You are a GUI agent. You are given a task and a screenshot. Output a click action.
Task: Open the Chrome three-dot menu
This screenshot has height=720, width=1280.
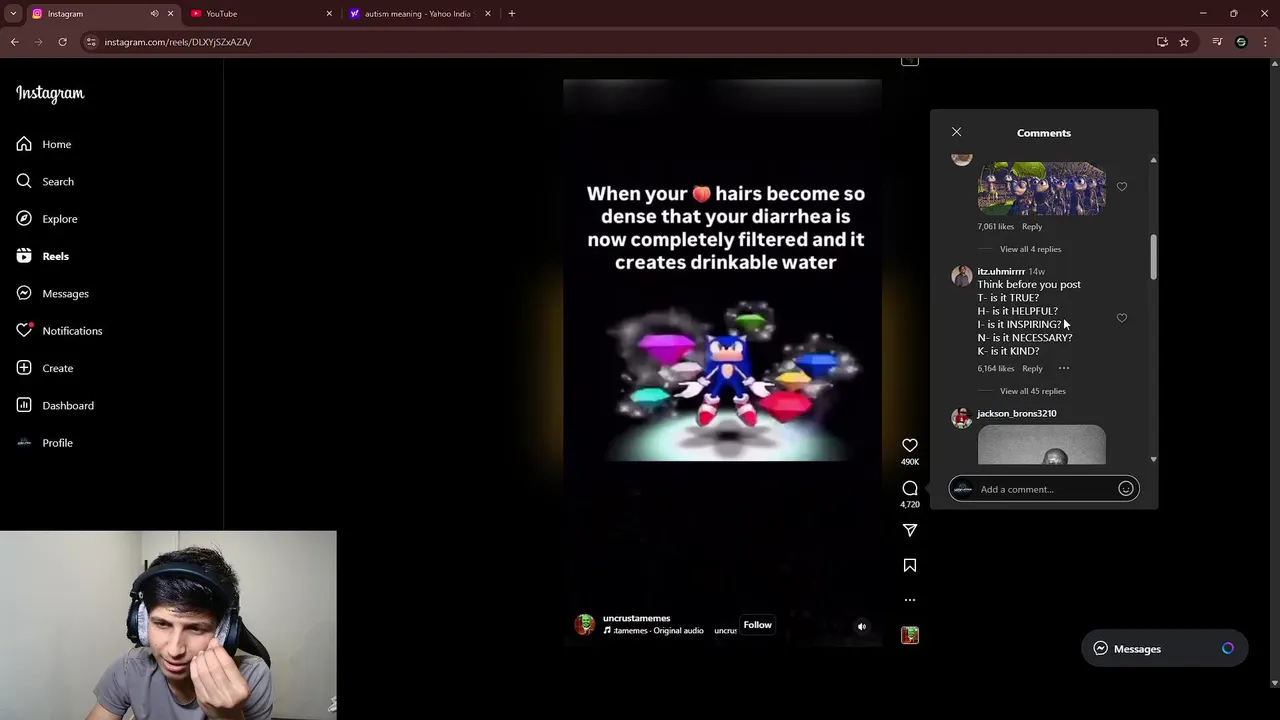pos(1266,42)
